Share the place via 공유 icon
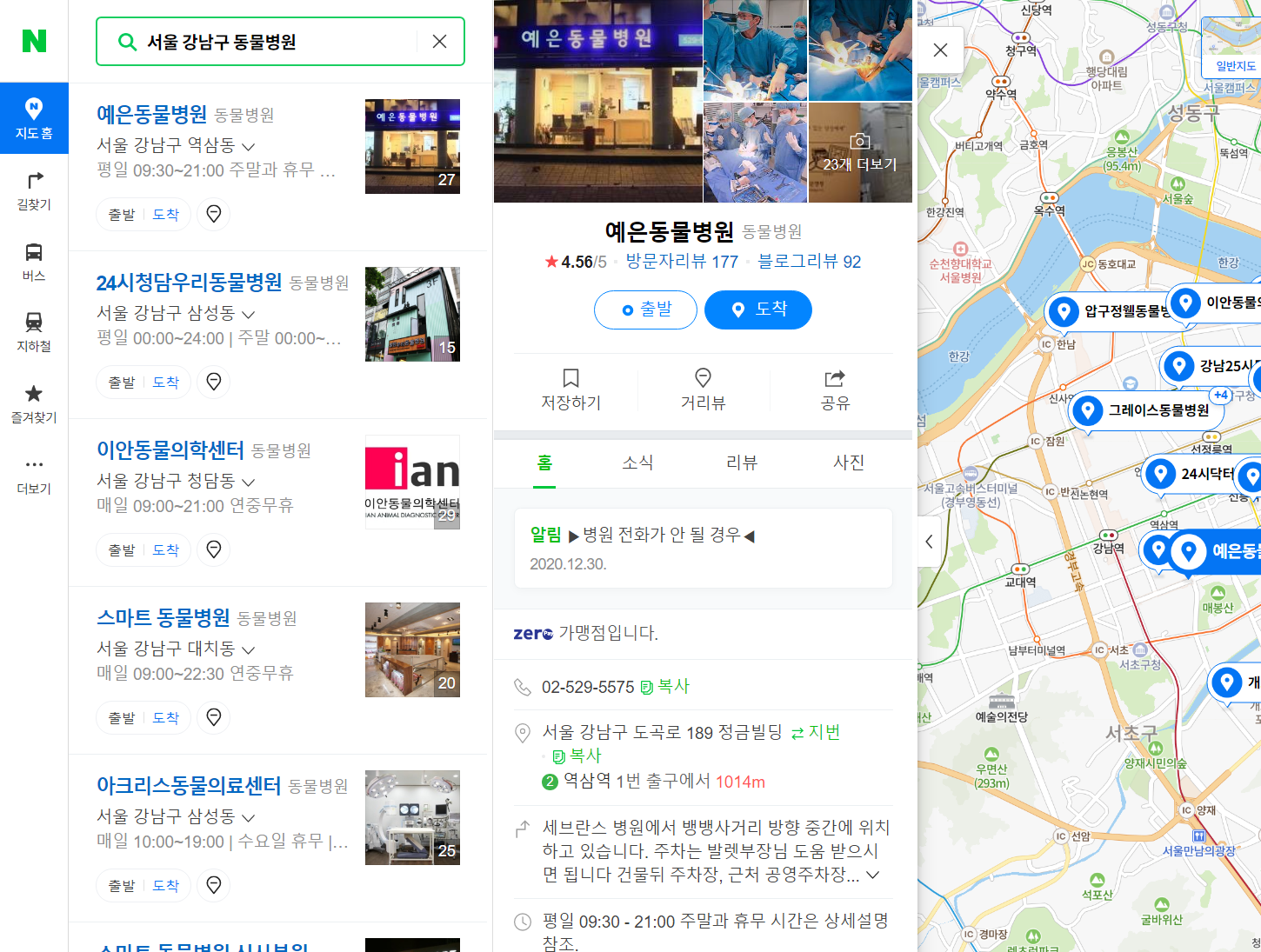 pos(835,389)
